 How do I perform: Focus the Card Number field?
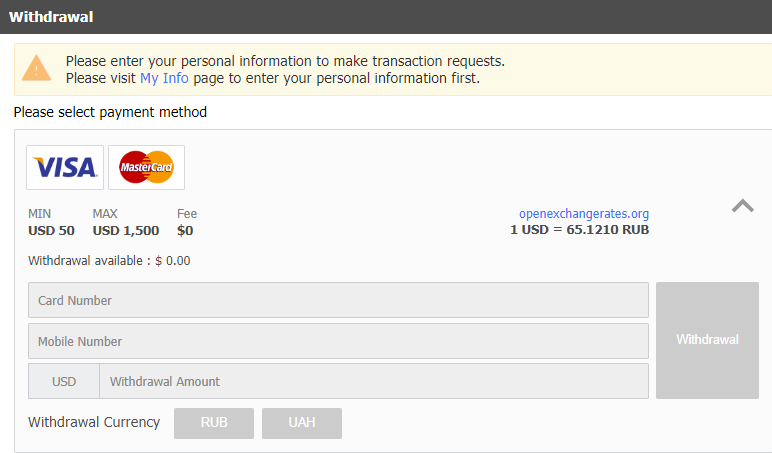[x=338, y=300]
